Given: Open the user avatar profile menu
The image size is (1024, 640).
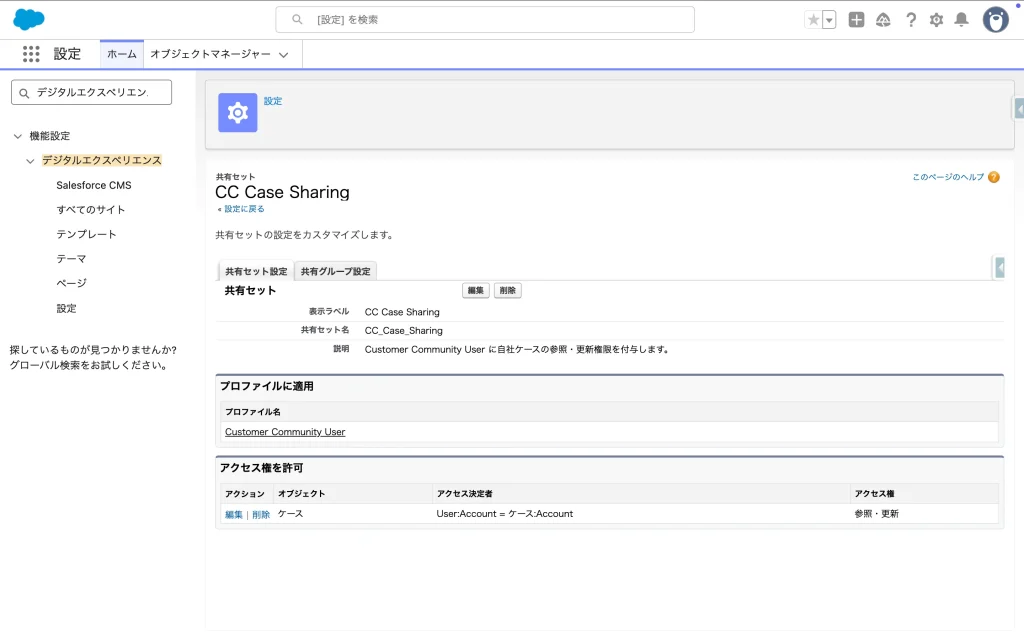Looking at the screenshot, I should coord(995,20).
